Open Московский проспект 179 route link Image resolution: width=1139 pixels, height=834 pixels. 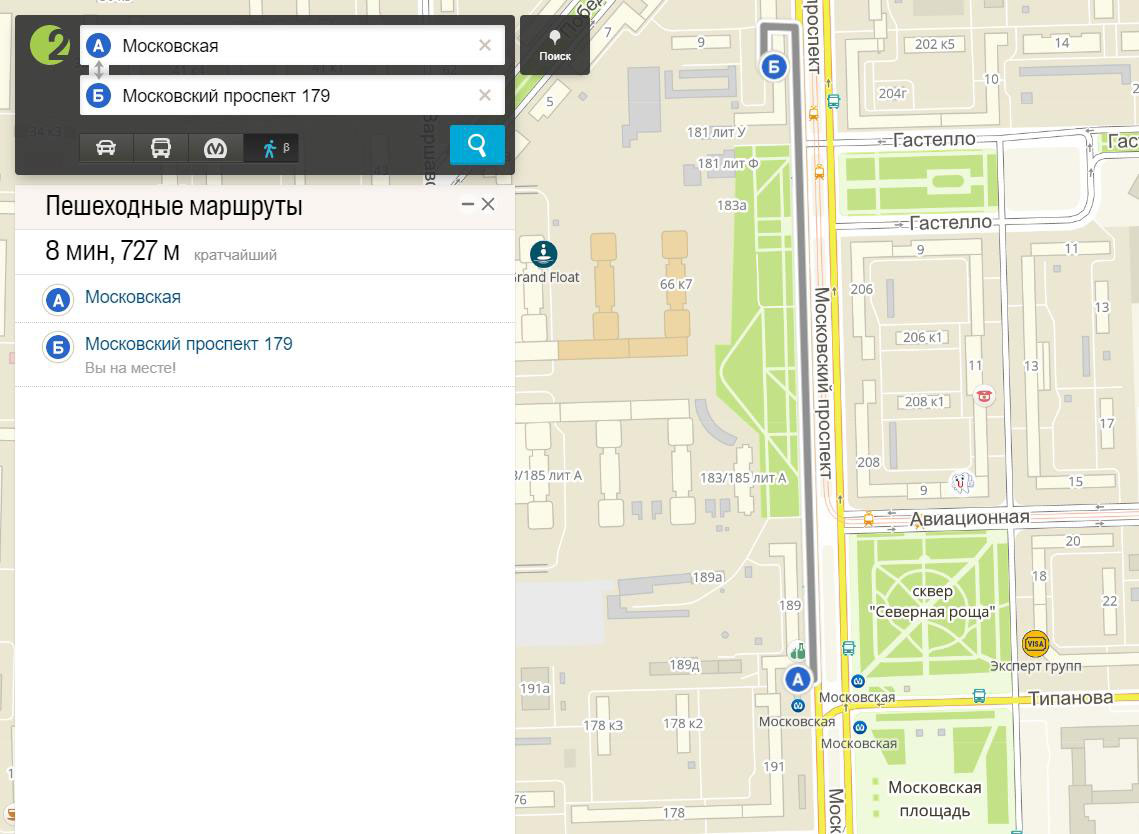pos(188,344)
